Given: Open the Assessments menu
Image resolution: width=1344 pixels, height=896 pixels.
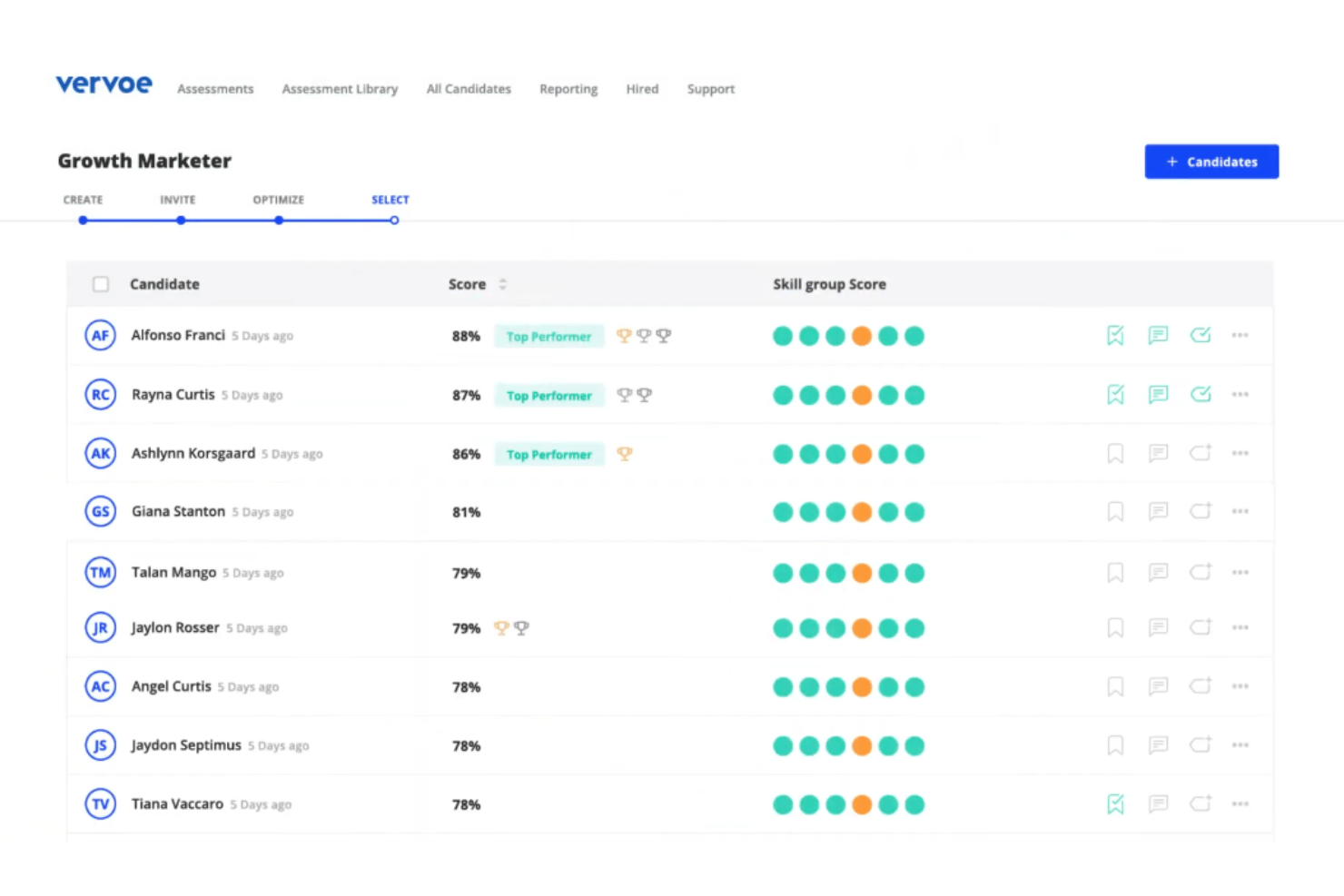Looking at the screenshot, I should click(x=215, y=89).
